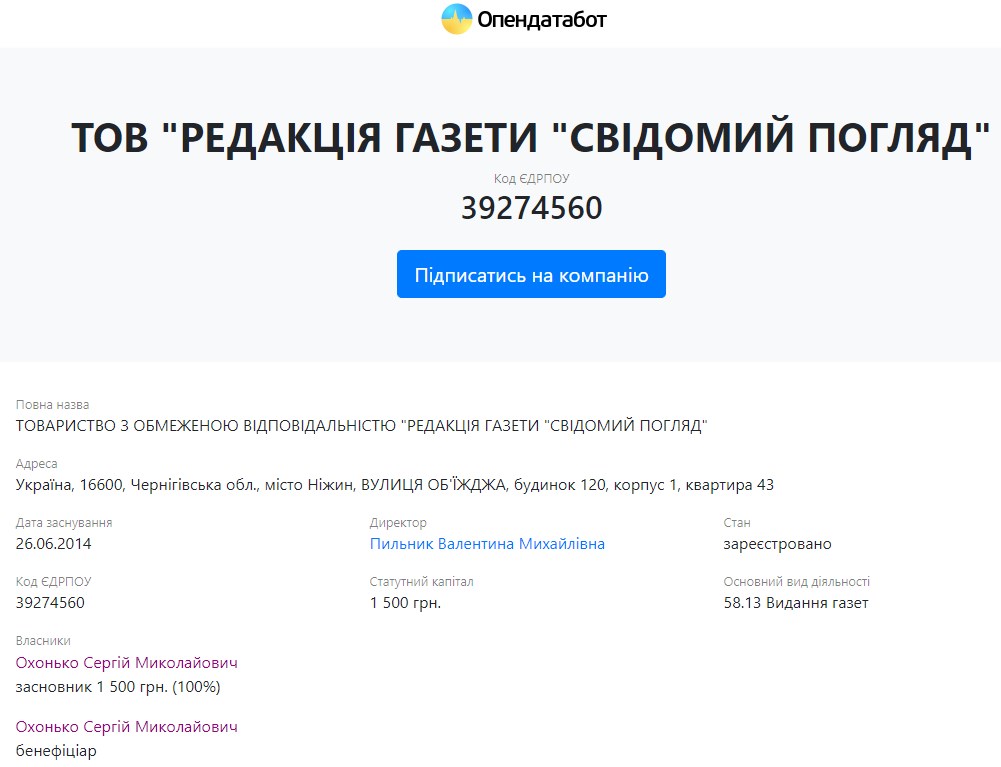Open director Пильник Валентина Михайлівна's profile link
Screen dimensions: 1001x767
[x=487, y=544]
